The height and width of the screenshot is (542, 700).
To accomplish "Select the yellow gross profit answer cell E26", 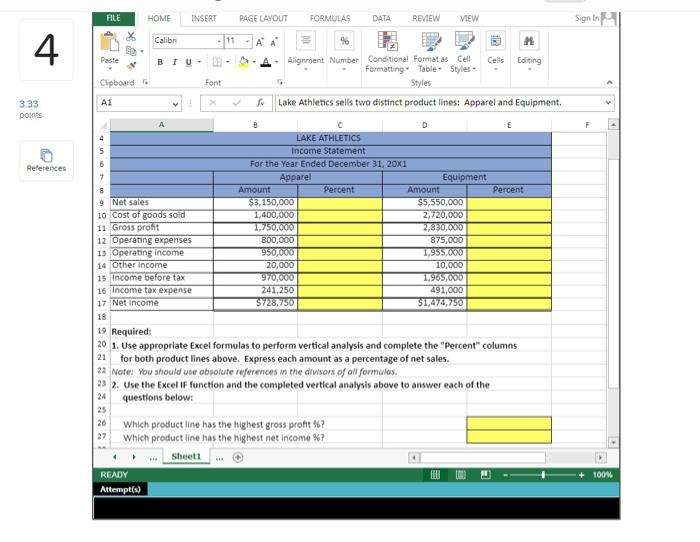I will click(x=509, y=423).
